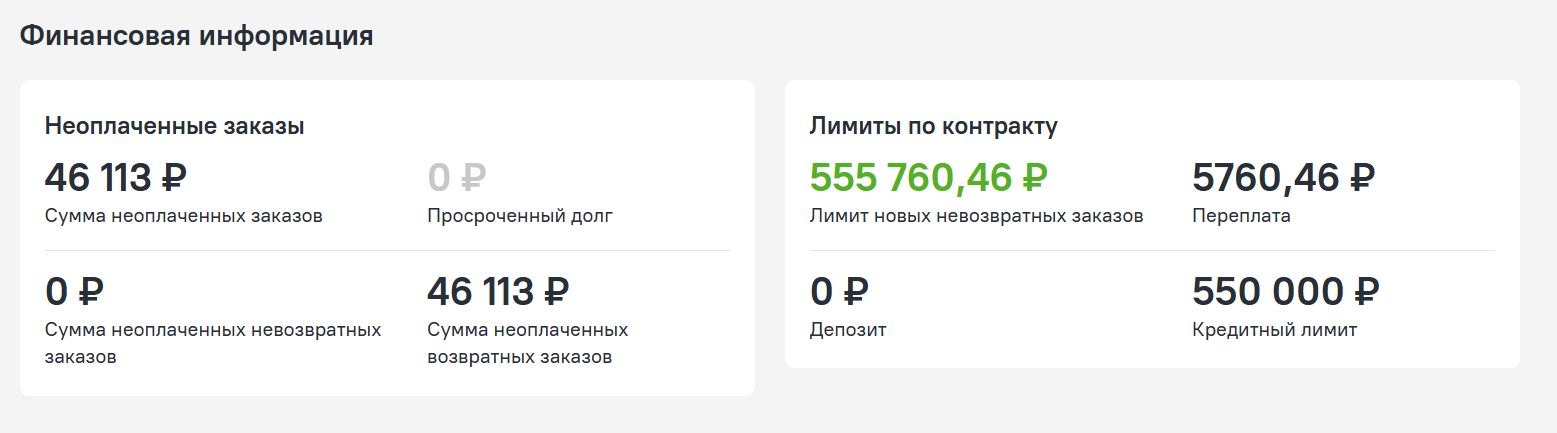
Task: Click the Переплата label
Action: coord(1241,216)
